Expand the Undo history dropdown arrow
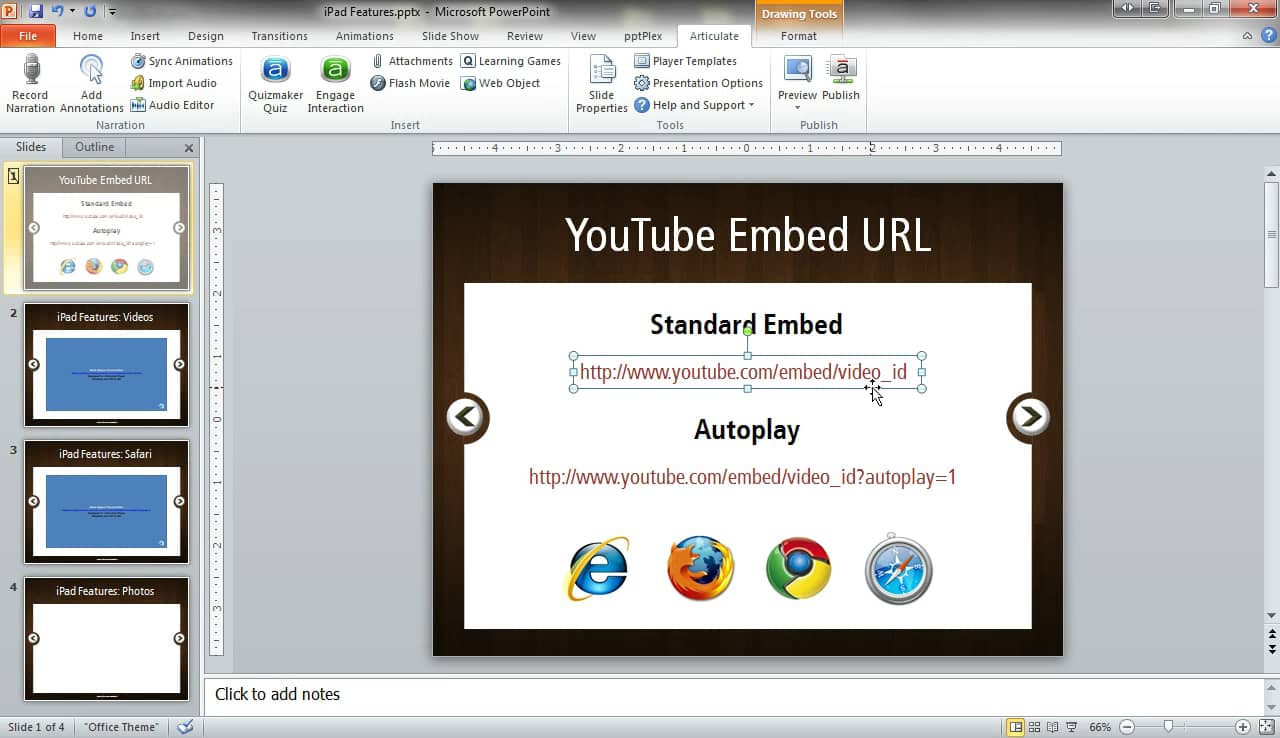This screenshot has width=1280, height=738. 72,11
